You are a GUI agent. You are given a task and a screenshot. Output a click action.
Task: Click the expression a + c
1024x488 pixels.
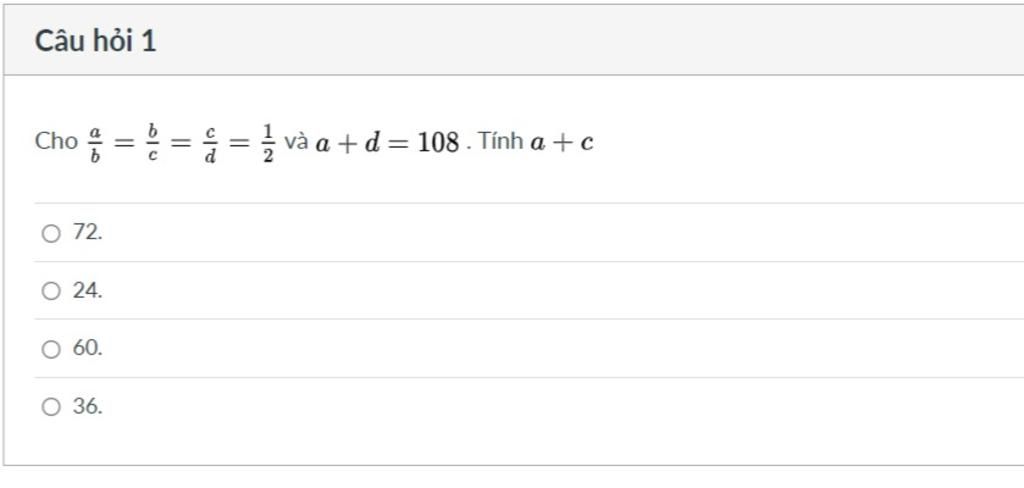(x=562, y=142)
